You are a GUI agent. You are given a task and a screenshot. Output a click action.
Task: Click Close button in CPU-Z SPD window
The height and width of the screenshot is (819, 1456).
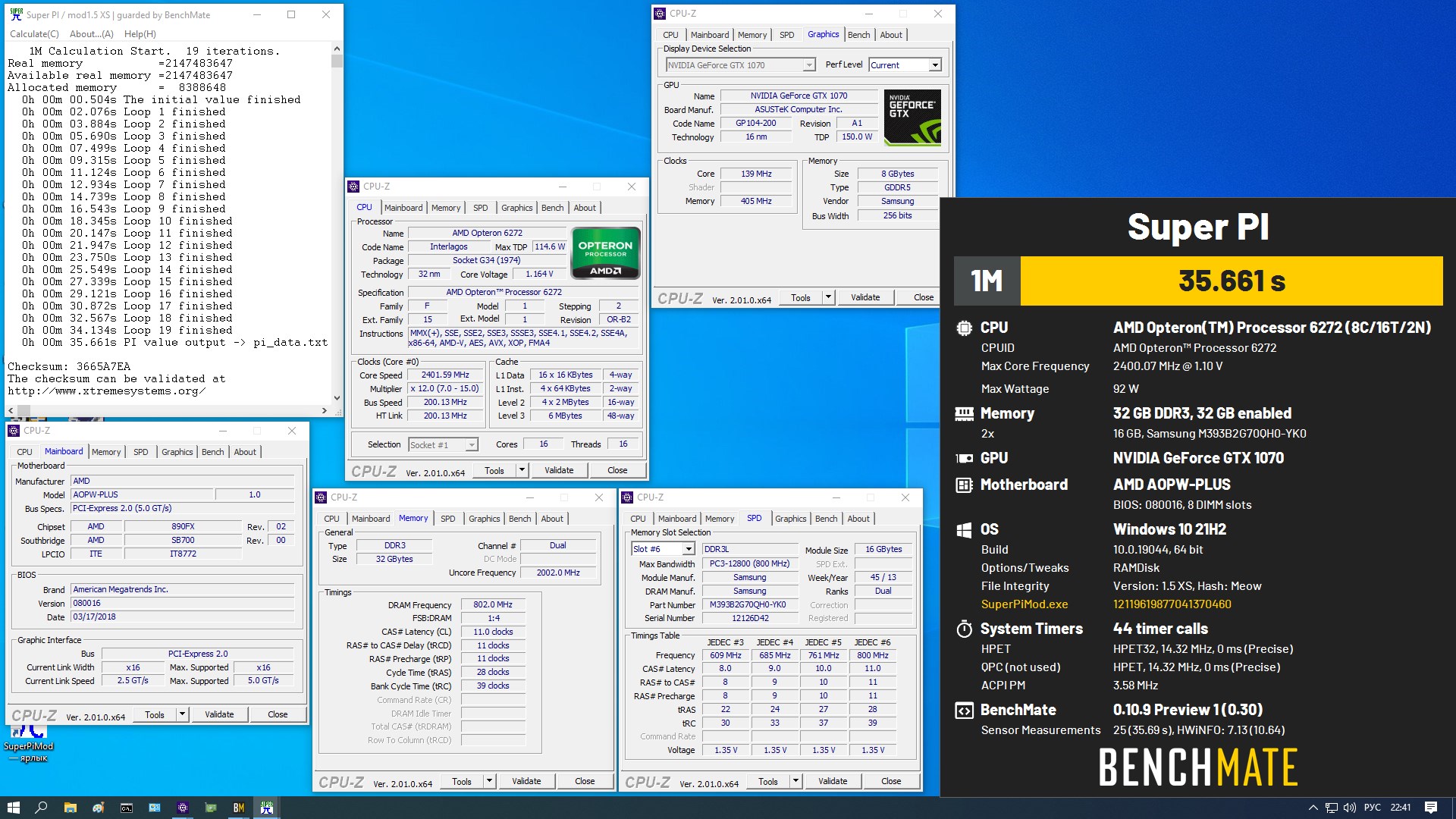click(x=891, y=781)
